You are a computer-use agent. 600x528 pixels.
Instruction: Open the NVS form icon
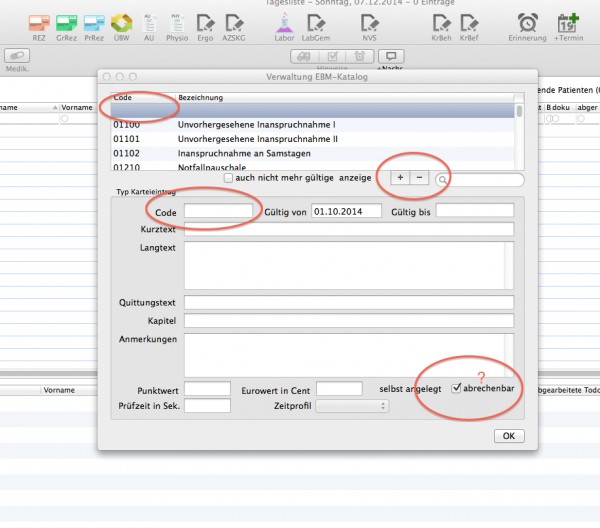pyautogui.click(x=369, y=24)
